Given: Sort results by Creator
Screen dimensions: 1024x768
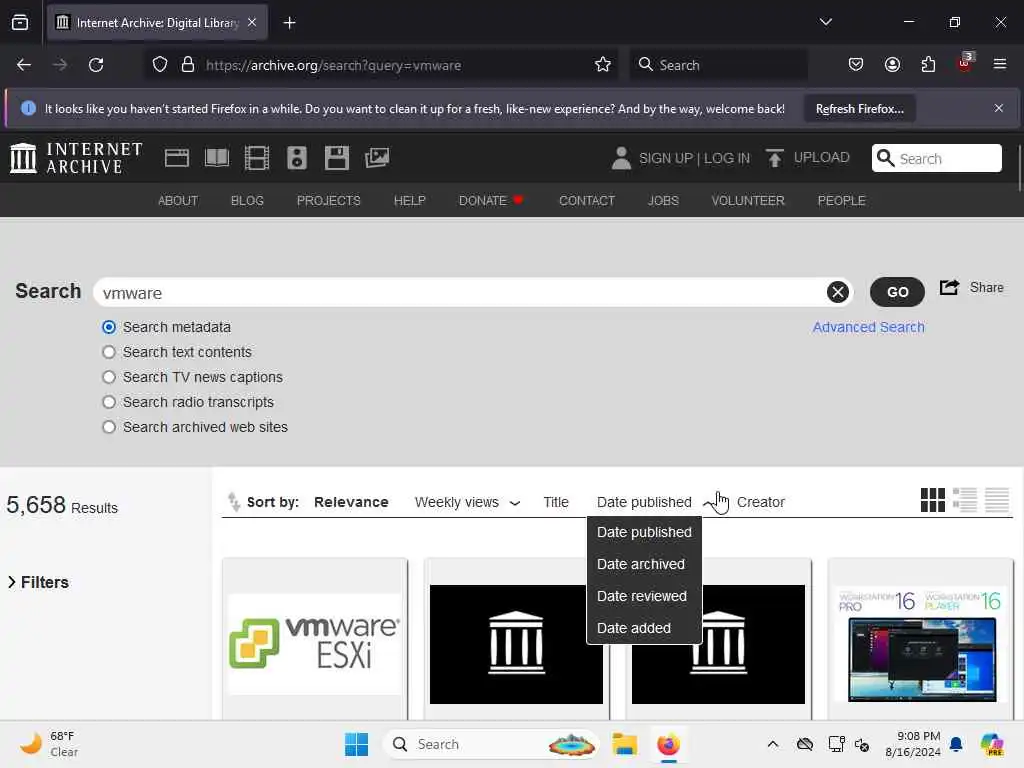Looking at the screenshot, I should point(761,502).
